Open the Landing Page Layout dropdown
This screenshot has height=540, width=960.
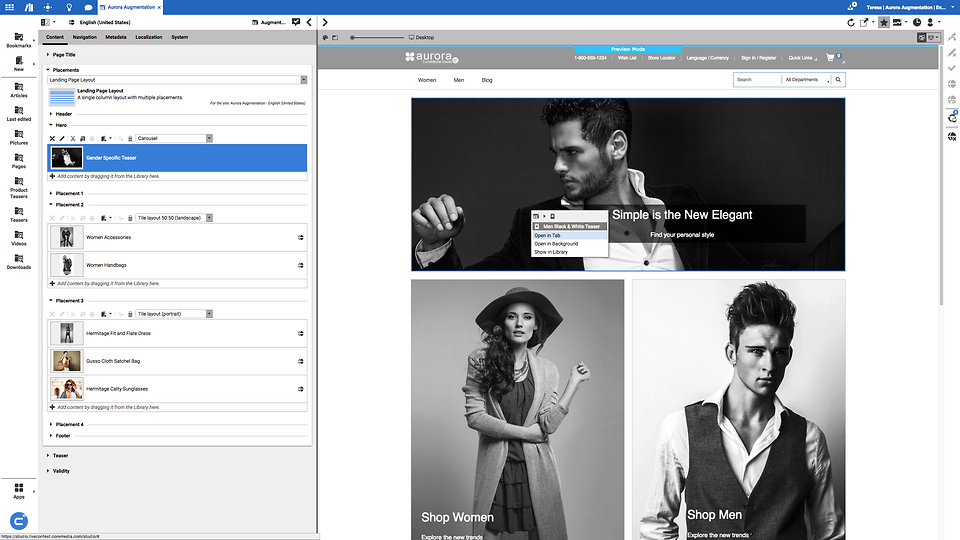click(178, 80)
